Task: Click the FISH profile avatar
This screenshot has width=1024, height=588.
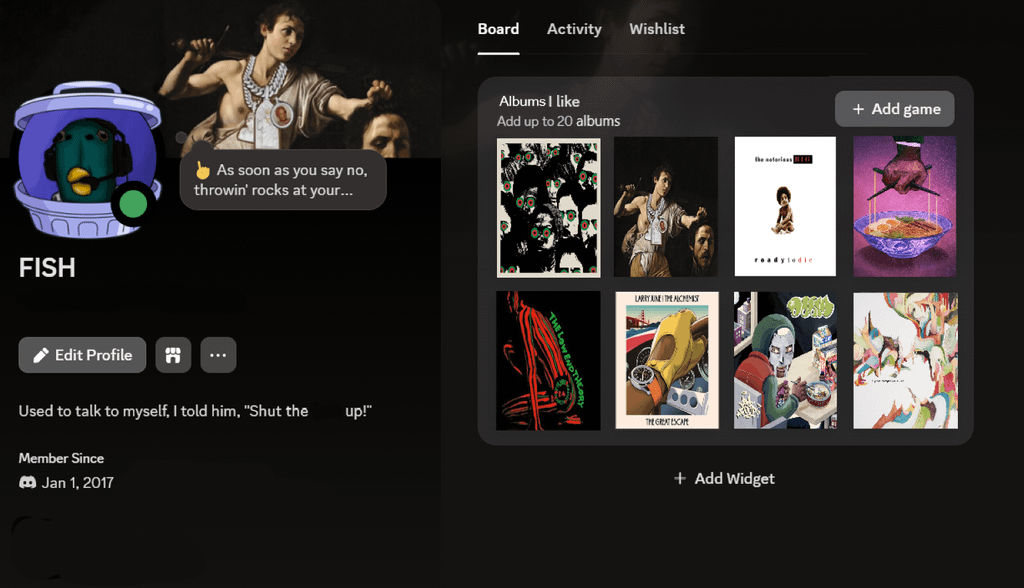Action: (88, 161)
